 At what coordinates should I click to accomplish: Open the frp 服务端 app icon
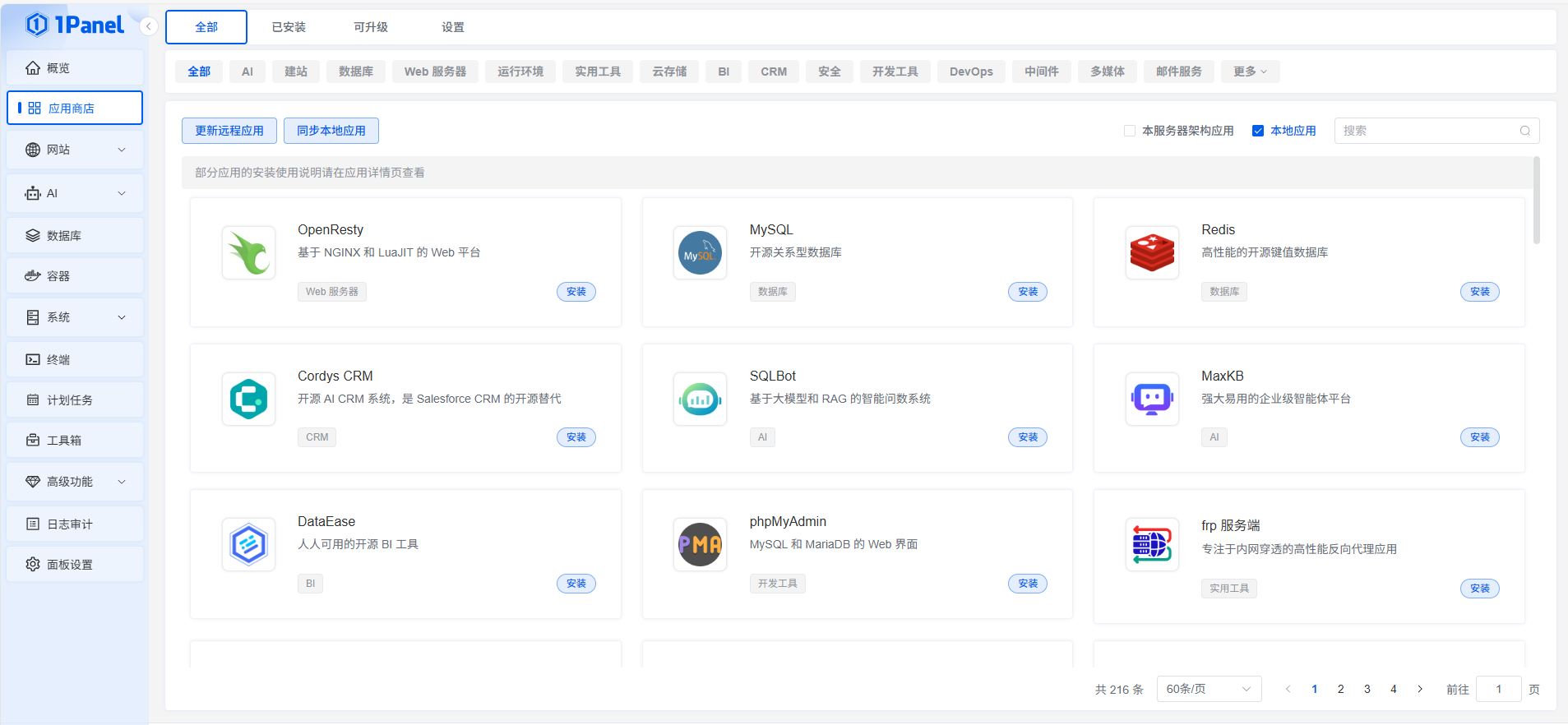pyautogui.click(x=1152, y=544)
